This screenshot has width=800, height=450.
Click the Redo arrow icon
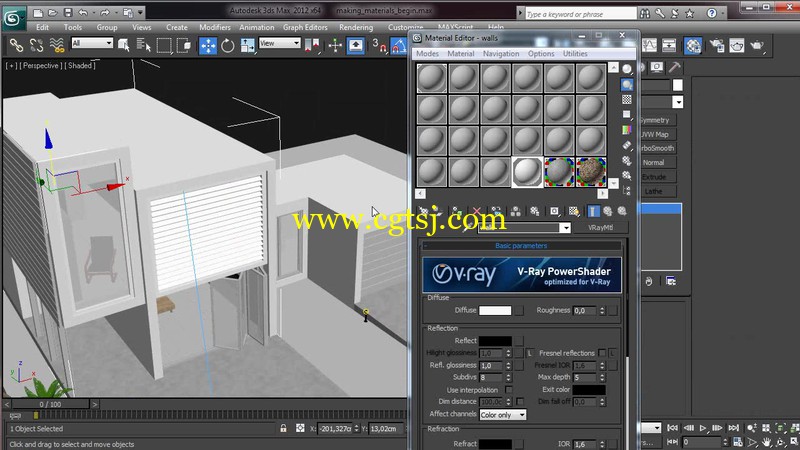(105, 12)
